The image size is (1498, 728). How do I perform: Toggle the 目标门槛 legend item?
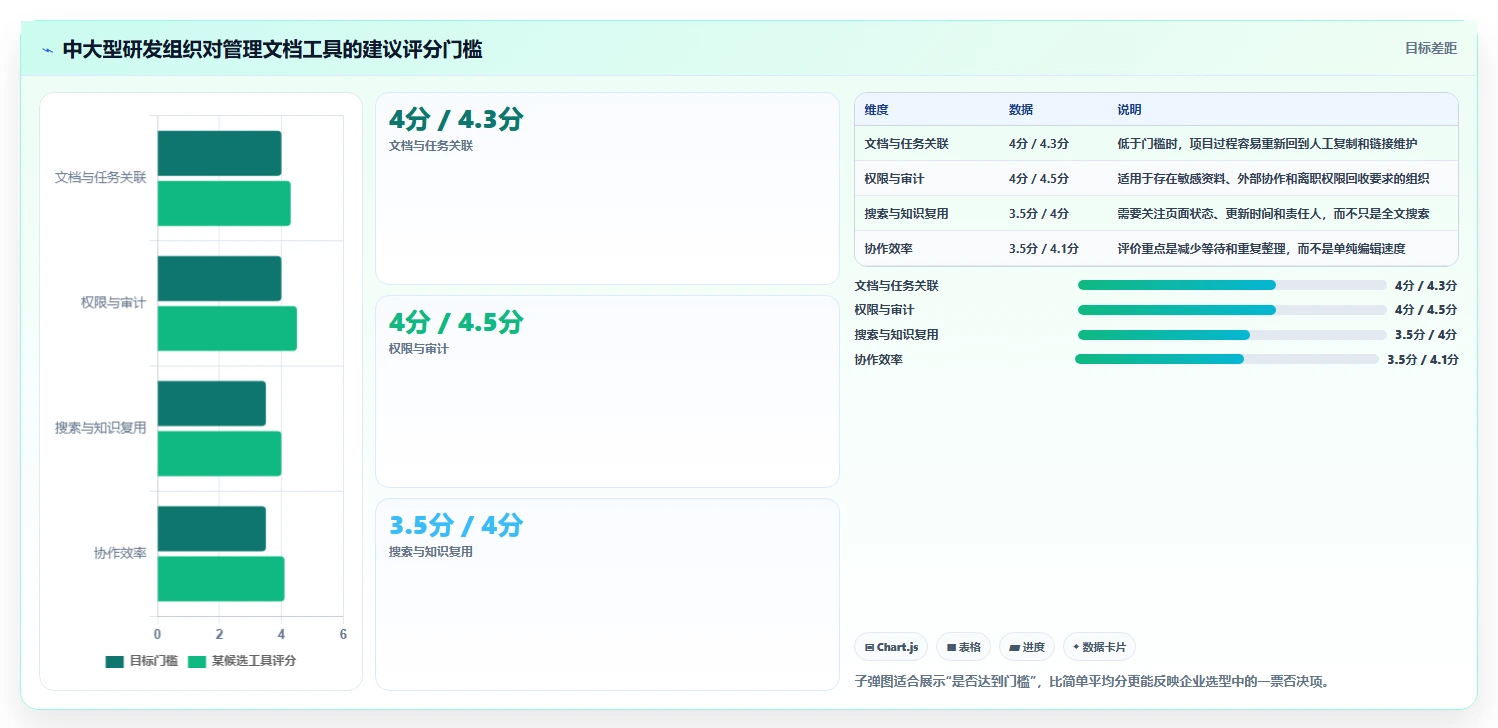pyautogui.click(x=141, y=661)
